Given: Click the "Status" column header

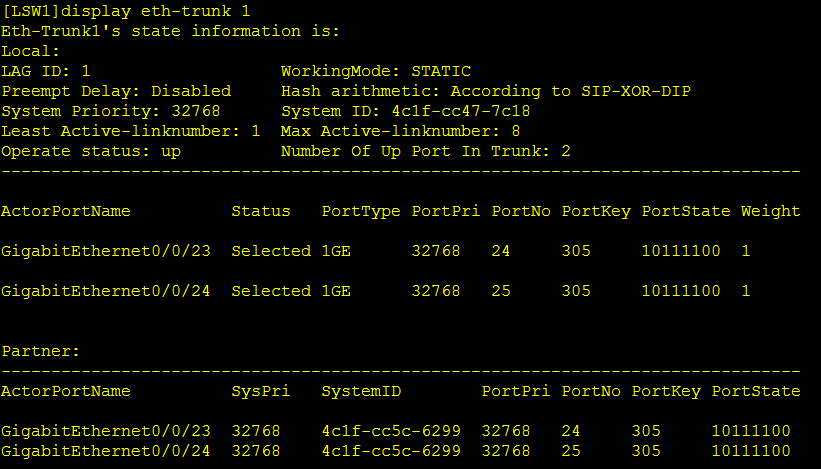Looking at the screenshot, I should 261,211.
